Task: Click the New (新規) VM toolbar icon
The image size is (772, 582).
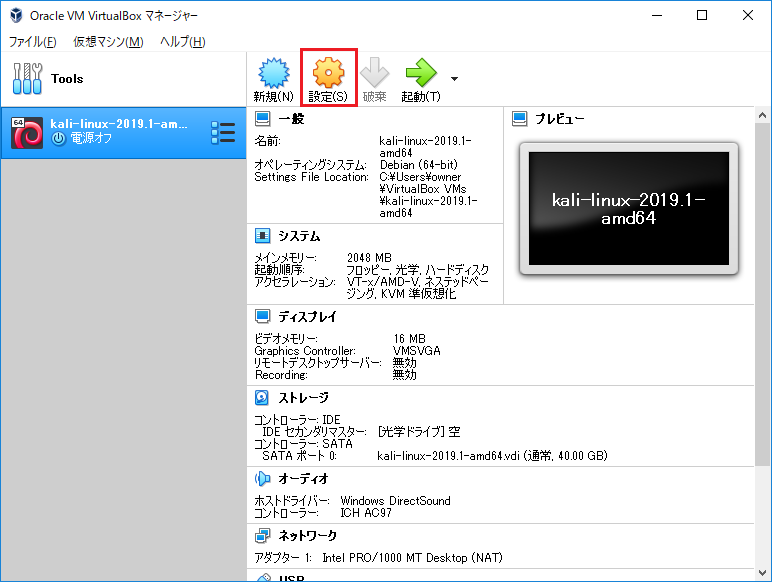Action: tap(274, 73)
